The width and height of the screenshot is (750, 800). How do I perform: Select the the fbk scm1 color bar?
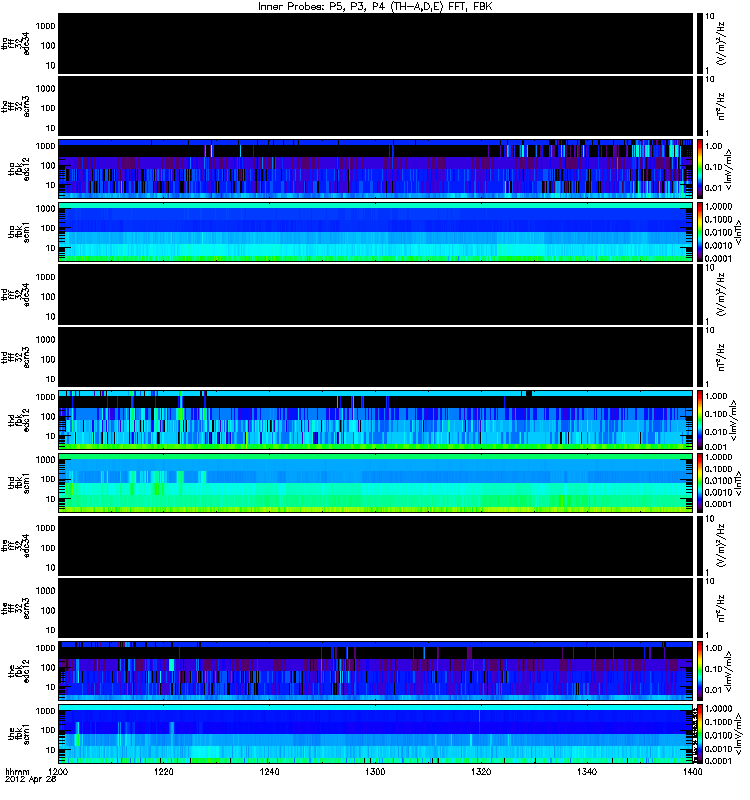coord(699,734)
